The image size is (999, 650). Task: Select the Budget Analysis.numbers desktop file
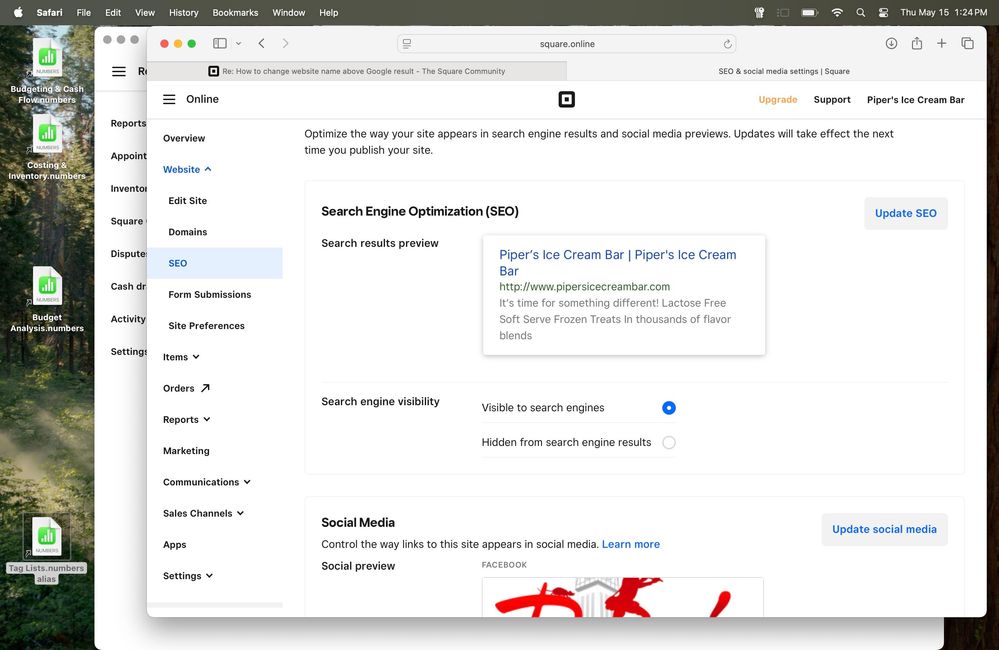tap(47, 299)
